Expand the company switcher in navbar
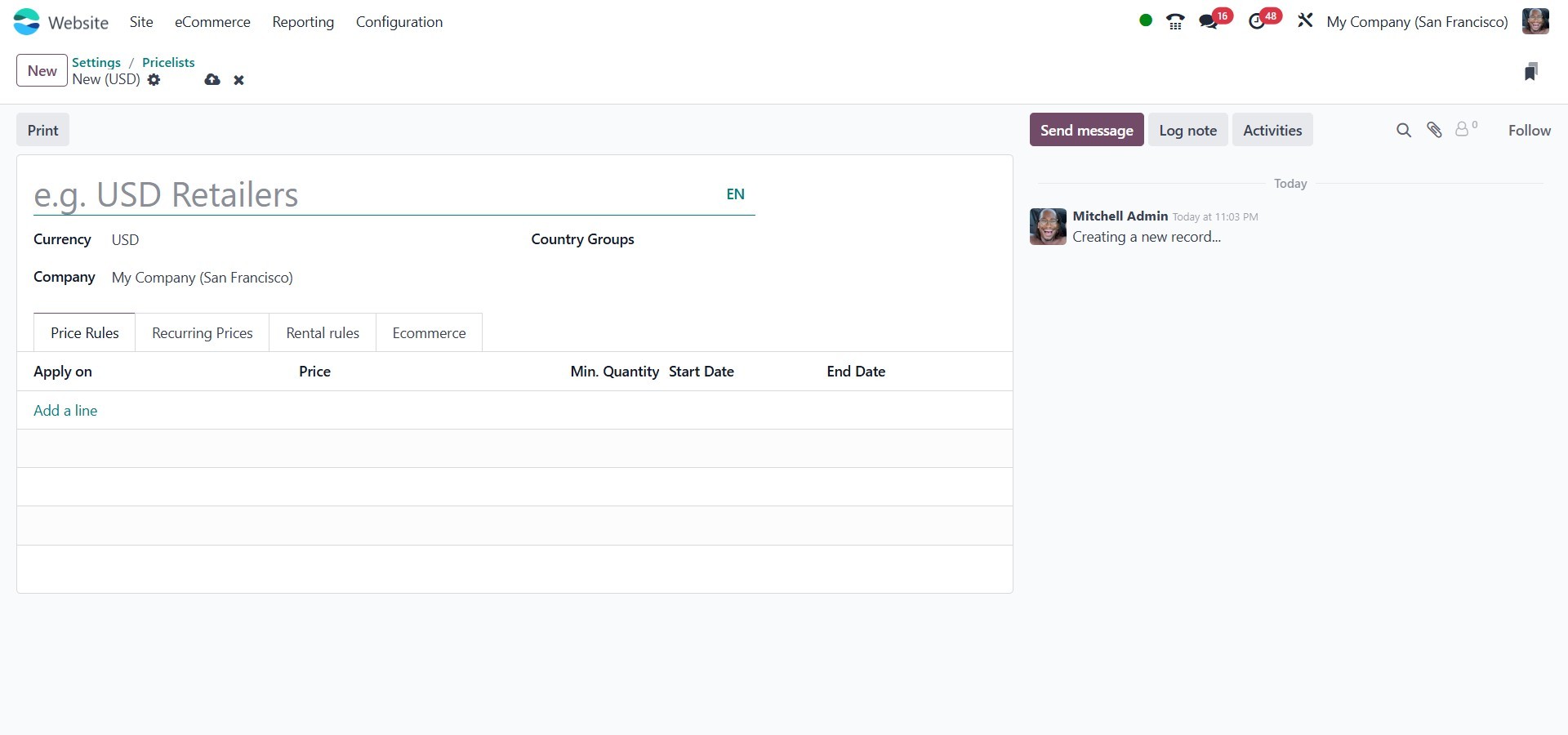This screenshot has width=1568, height=735. (x=1417, y=22)
